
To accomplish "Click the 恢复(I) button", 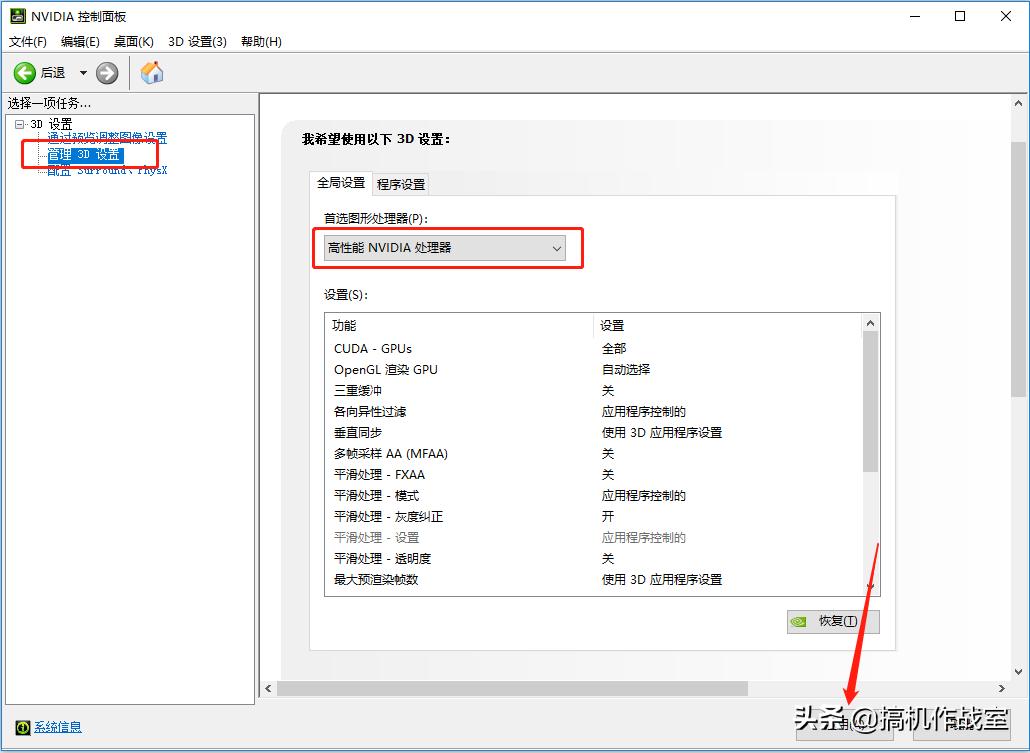I will tap(833, 622).
